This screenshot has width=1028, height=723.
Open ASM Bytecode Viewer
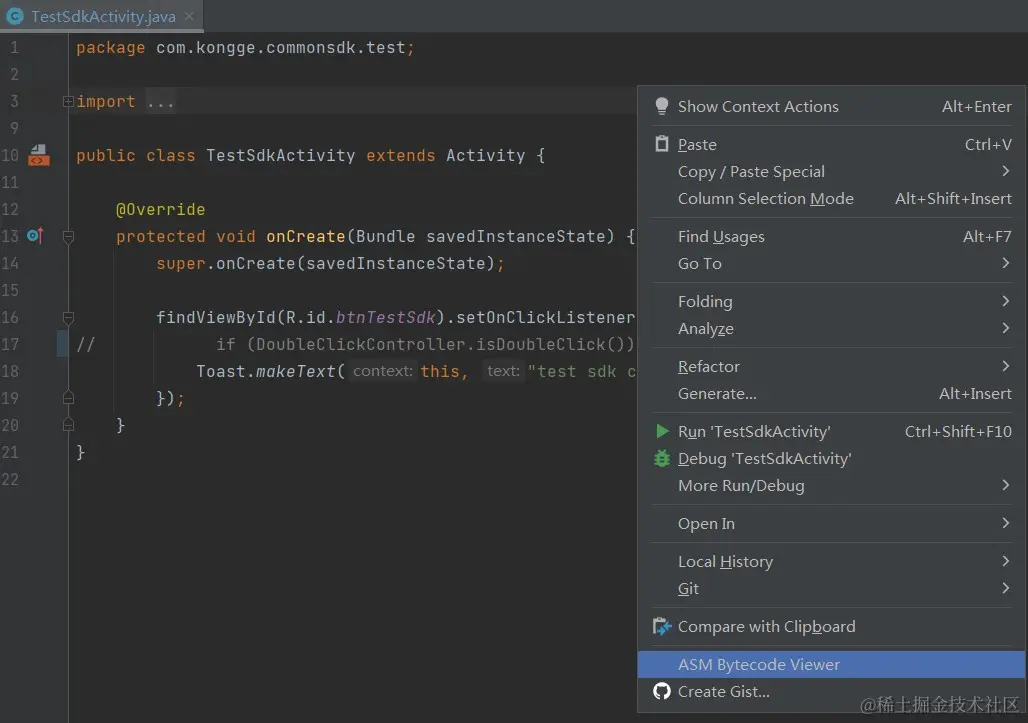click(x=831, y=665)
